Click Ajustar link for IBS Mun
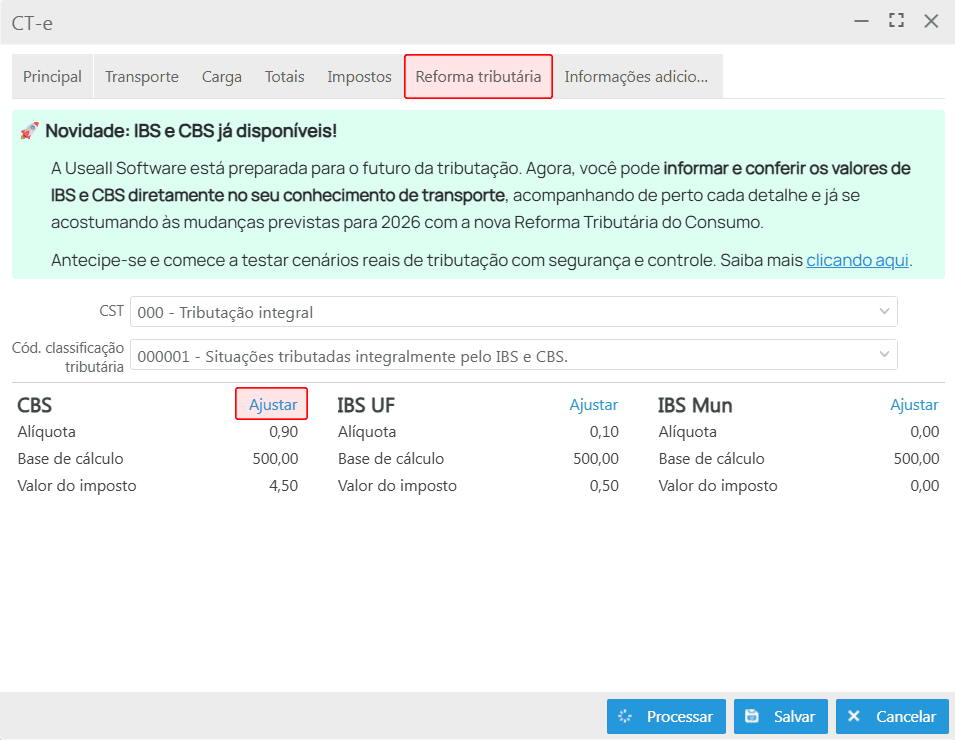This screenshot has height=740, width=955. [x=914, y=405]
